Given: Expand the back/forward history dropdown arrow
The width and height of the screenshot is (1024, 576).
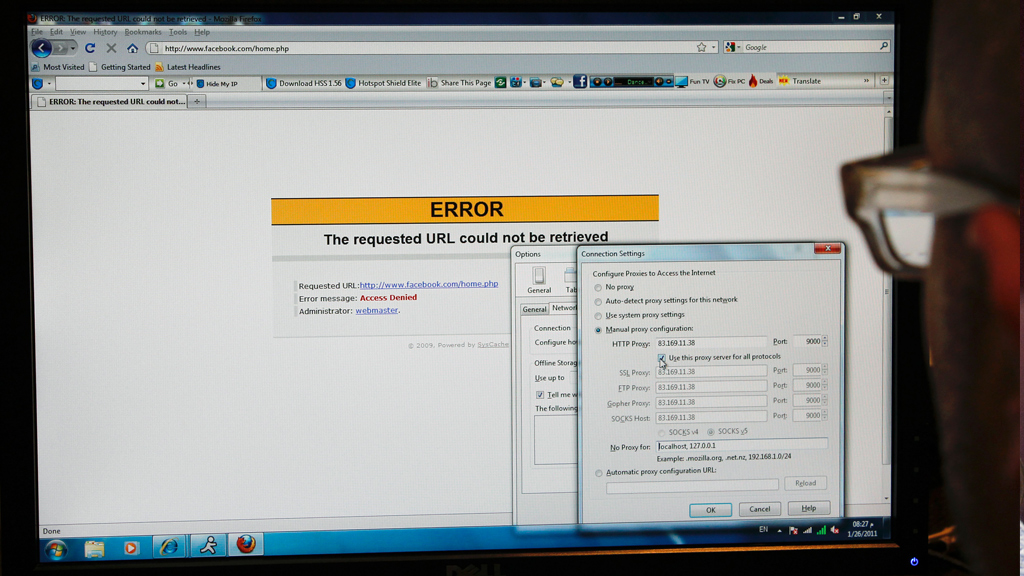Looking at the screenshot, I should coord(73,48).
